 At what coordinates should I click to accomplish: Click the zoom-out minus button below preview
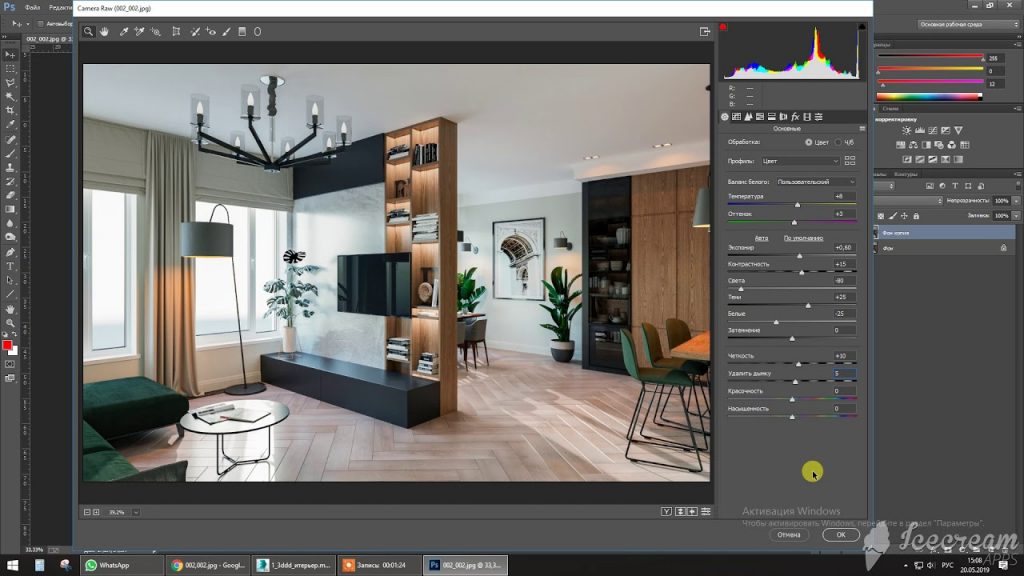coord(87,513)
